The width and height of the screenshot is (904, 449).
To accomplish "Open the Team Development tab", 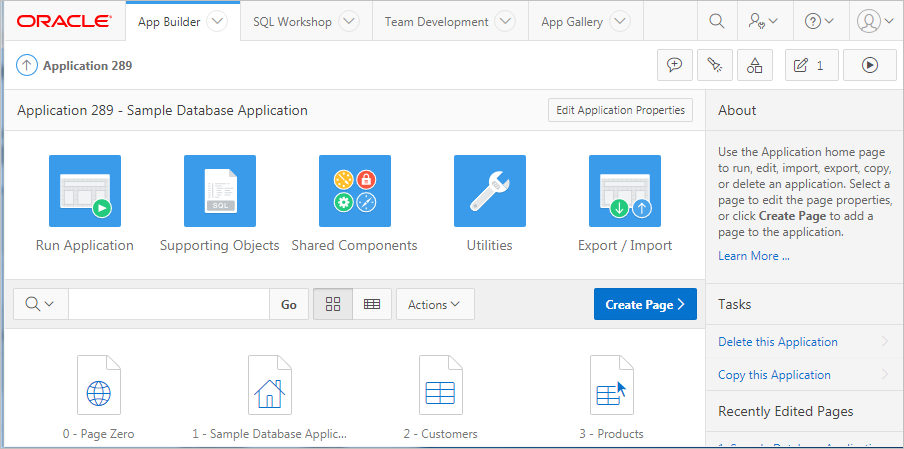I will click(x=437, y=21).
